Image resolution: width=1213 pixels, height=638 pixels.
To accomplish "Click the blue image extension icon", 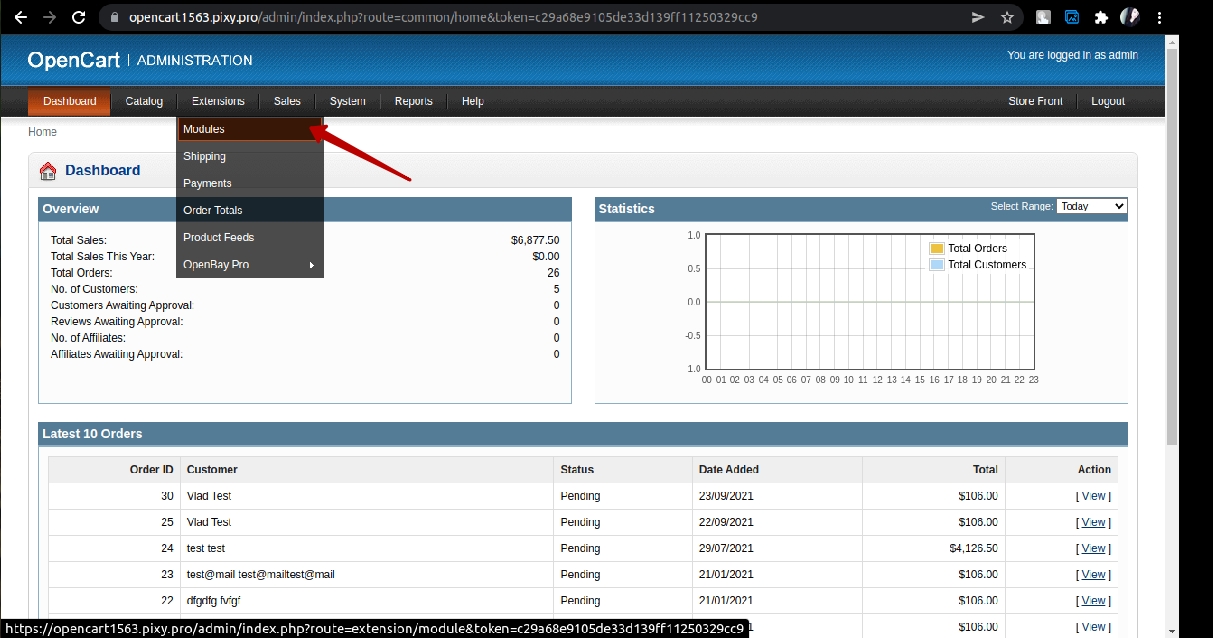I will 1072,17.
